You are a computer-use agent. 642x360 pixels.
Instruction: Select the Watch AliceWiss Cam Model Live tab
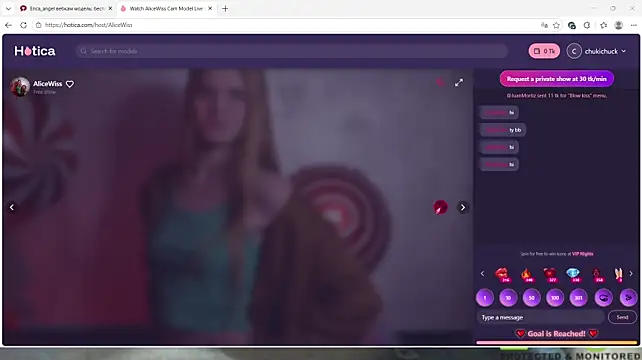point(166,8)
